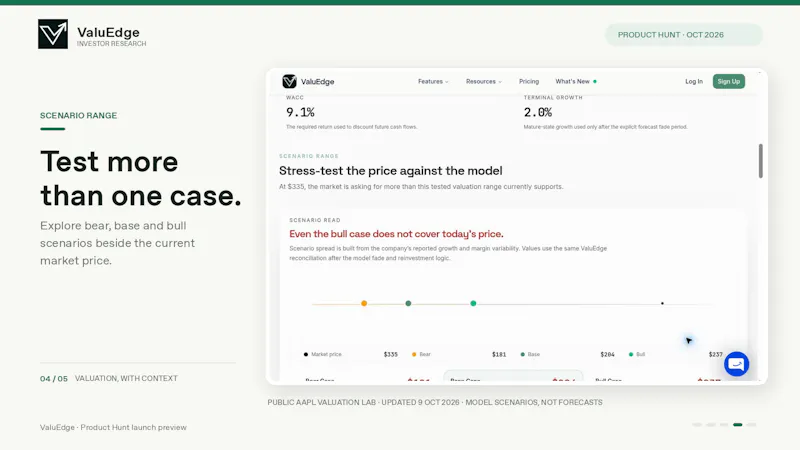Click the Market price legend dot
The height and width of the screenshot is (450, 800).
[x=306, y=354]
